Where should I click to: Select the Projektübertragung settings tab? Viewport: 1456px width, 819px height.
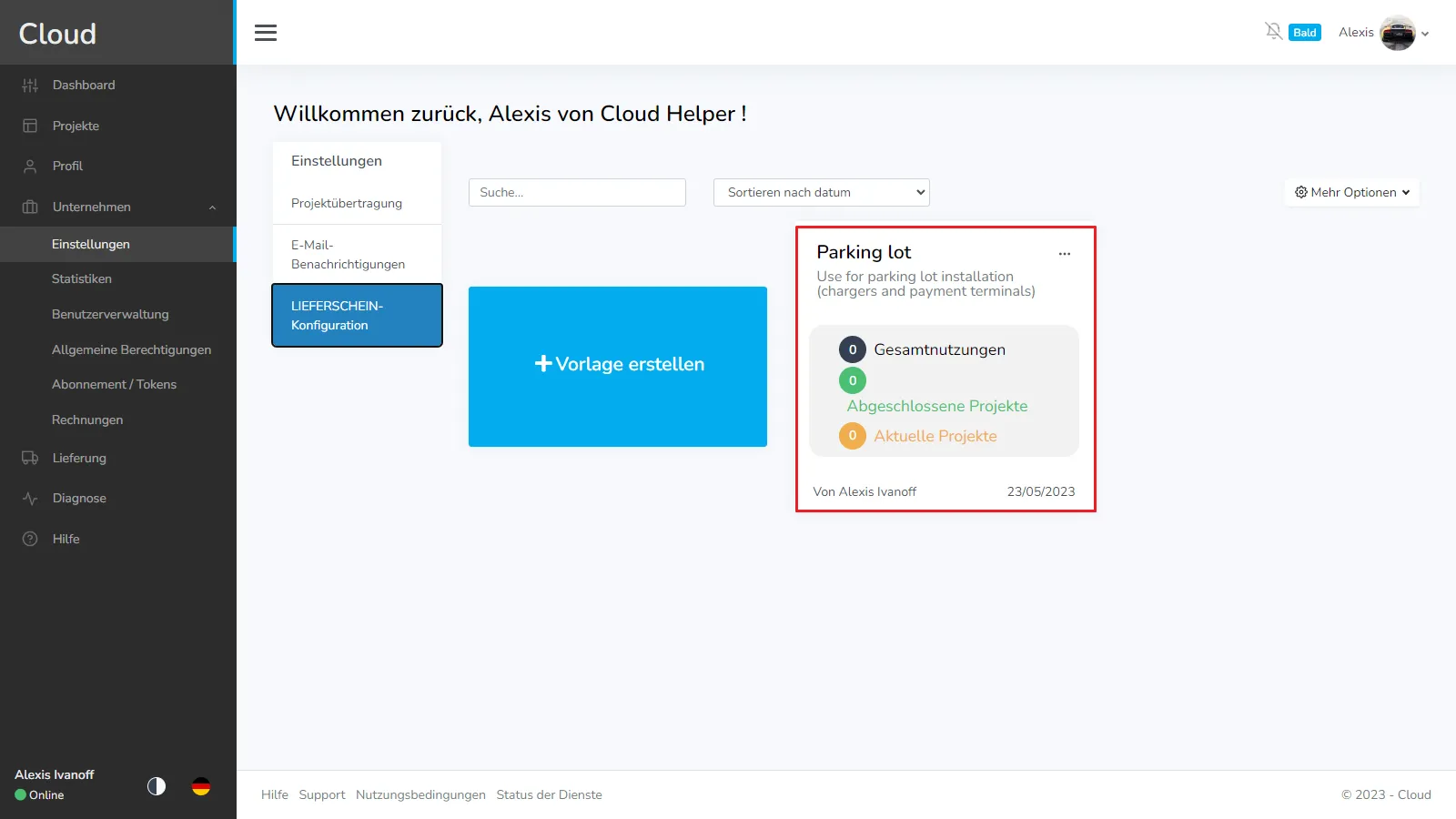pyautogui.click(x=357, y=203)
